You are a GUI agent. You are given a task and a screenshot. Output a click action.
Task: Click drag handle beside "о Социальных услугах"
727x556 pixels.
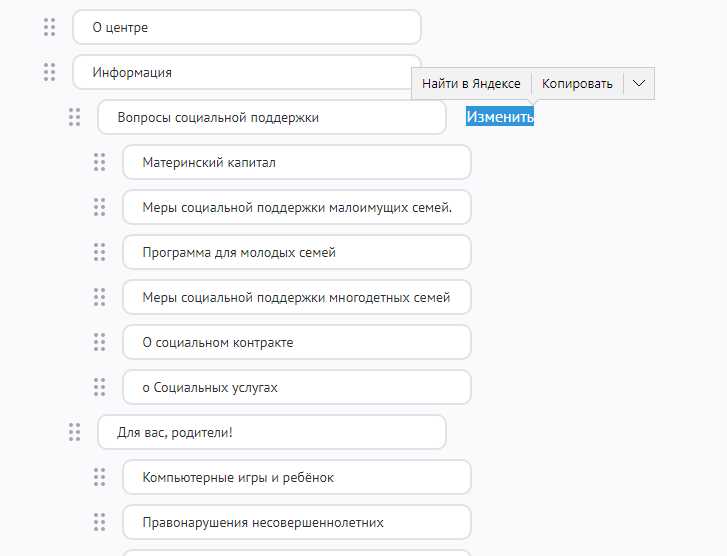99,387
